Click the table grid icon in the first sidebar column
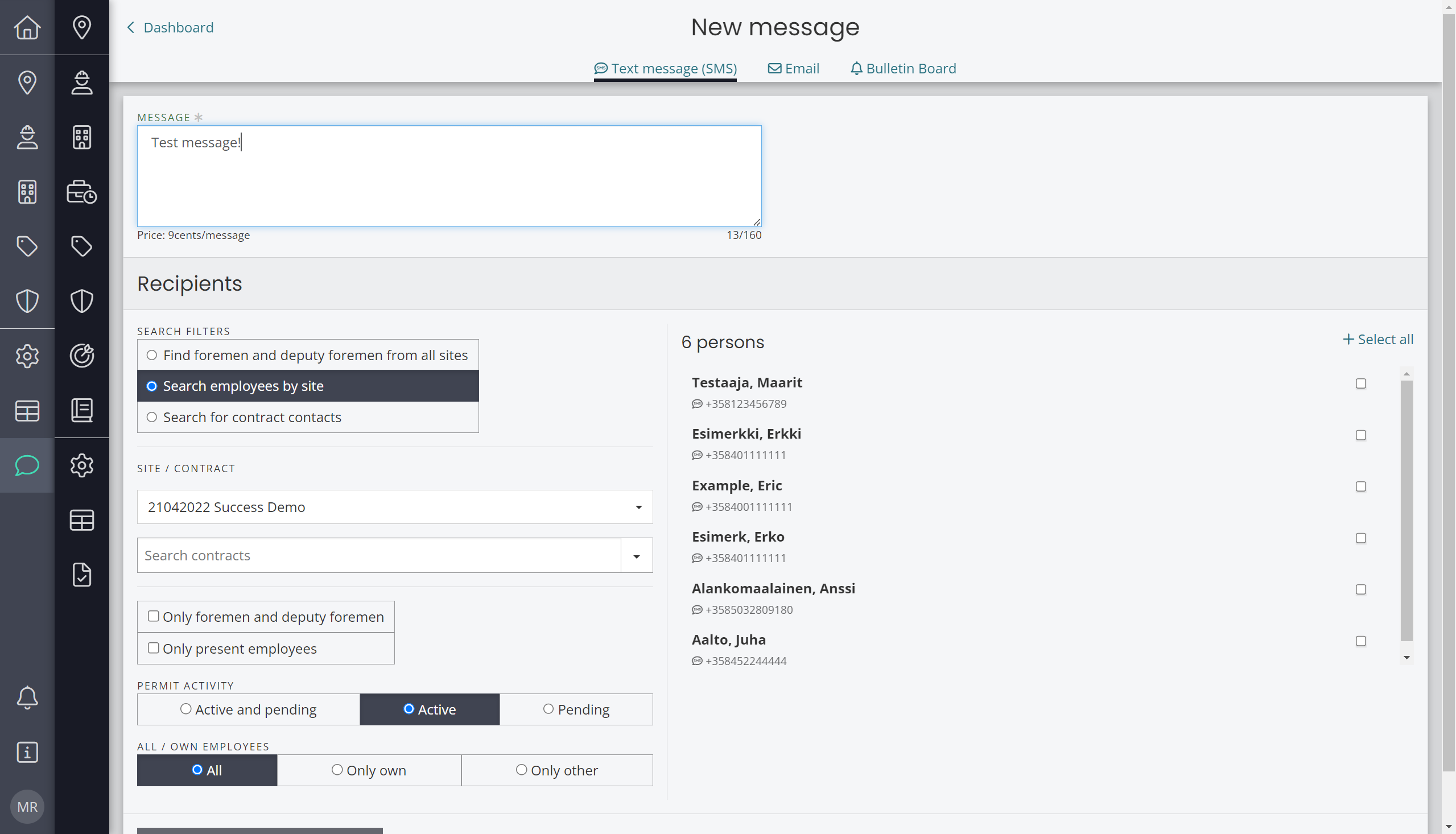This screenshot has height=834, width=1456. point(27,410)
